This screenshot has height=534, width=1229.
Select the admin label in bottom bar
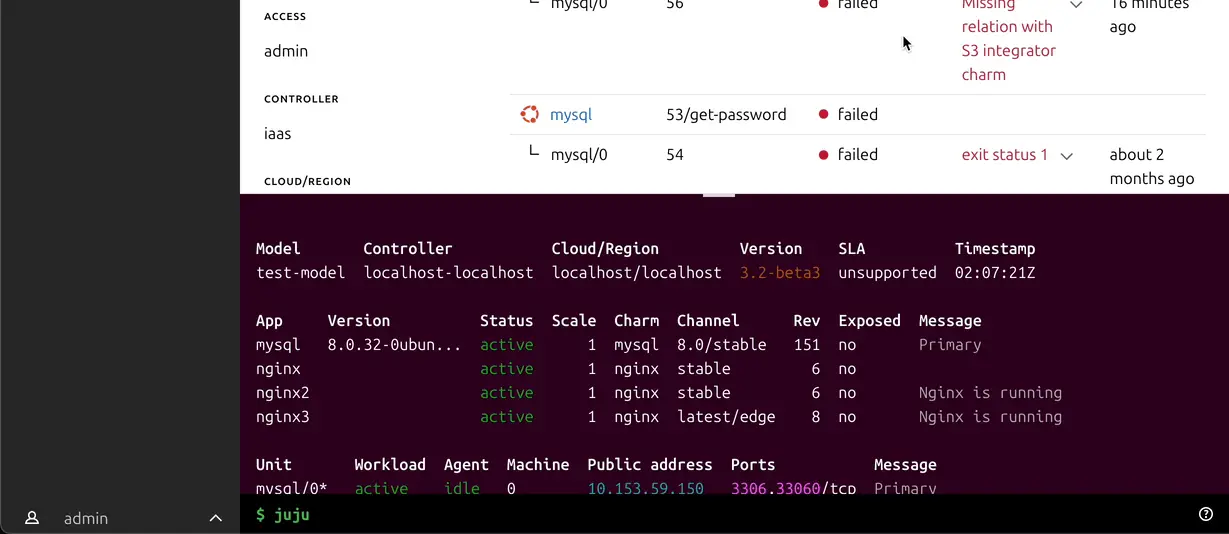tap(86, 518)
